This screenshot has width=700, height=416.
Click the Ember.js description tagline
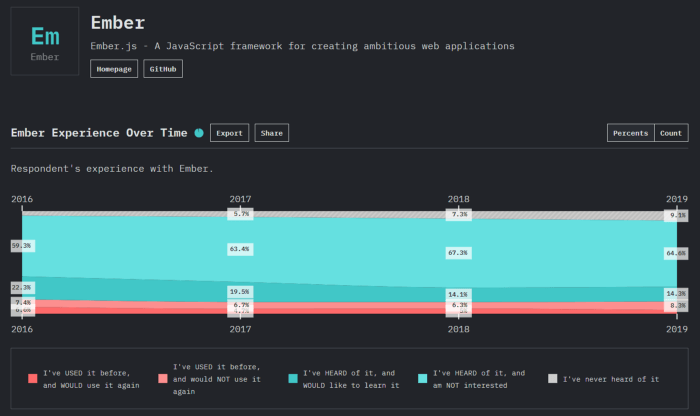pos(302,46)
